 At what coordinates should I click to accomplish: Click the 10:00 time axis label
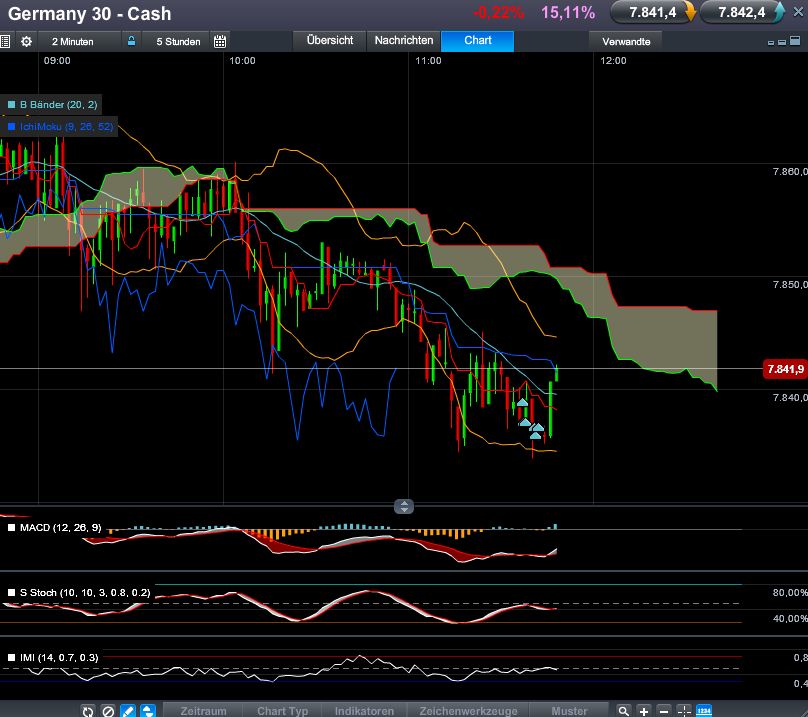point(242,60)
